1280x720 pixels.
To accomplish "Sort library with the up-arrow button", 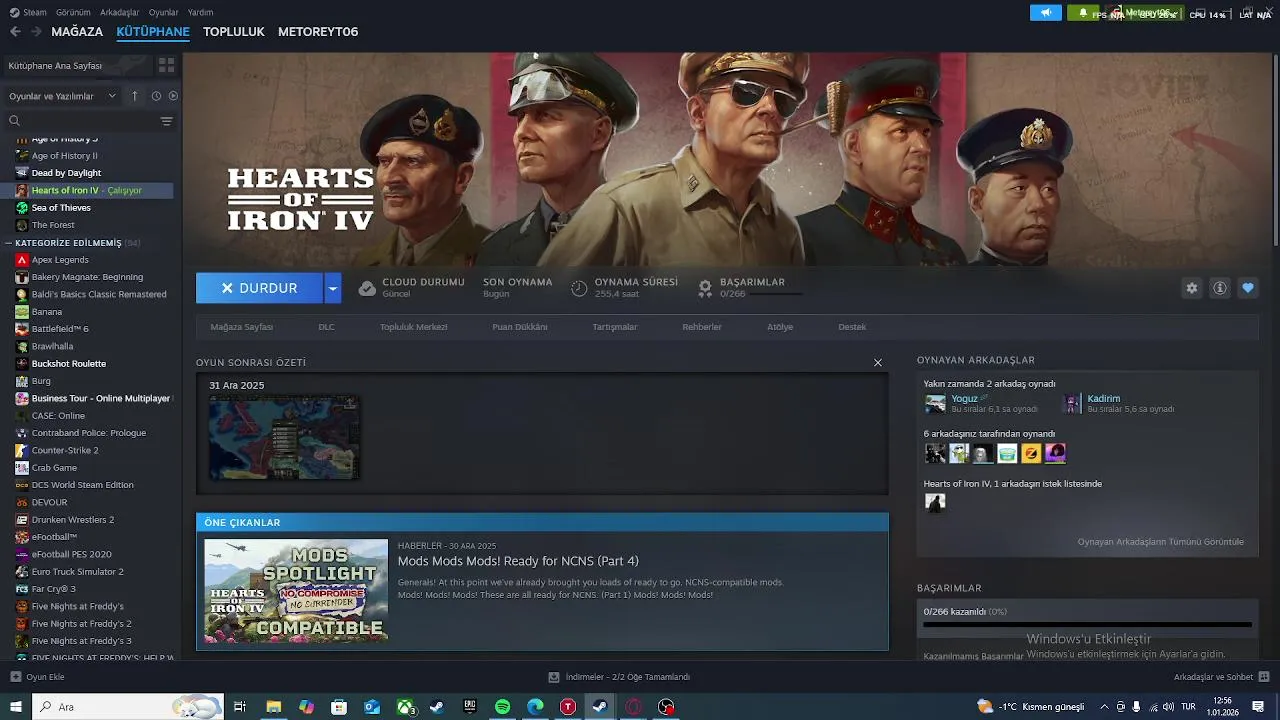I will [135, 96].
